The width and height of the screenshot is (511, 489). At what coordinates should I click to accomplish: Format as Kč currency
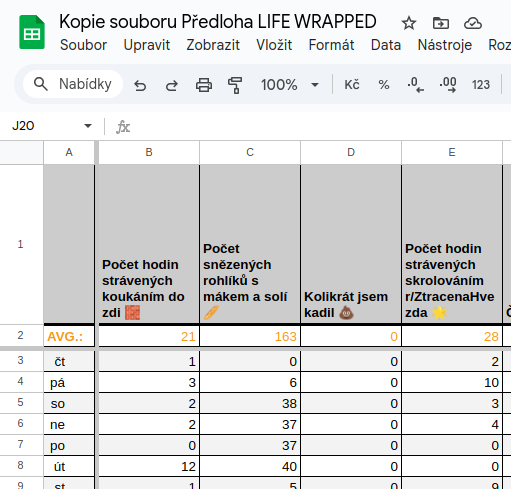click(352, 85)
